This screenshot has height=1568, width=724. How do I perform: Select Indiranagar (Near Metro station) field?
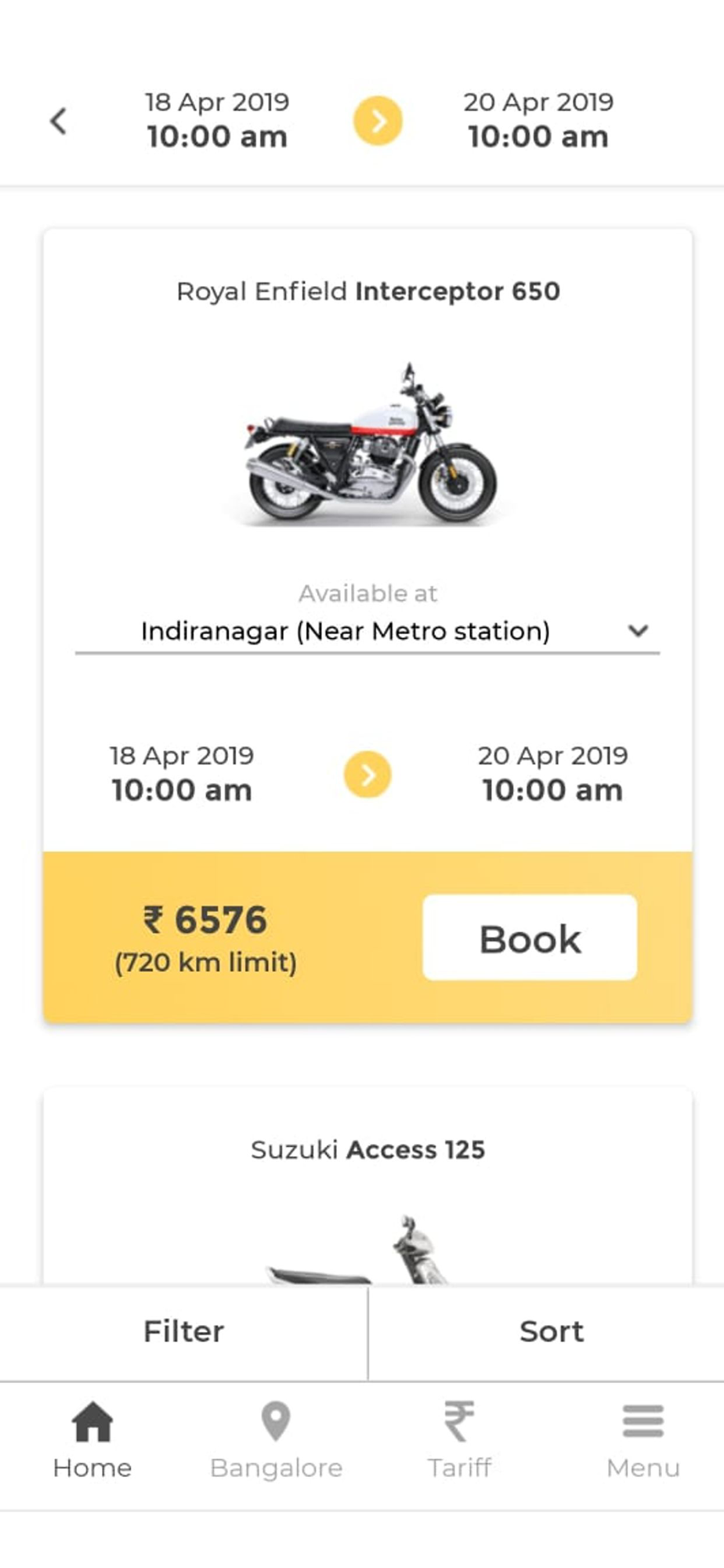click(x=367, y=631)
